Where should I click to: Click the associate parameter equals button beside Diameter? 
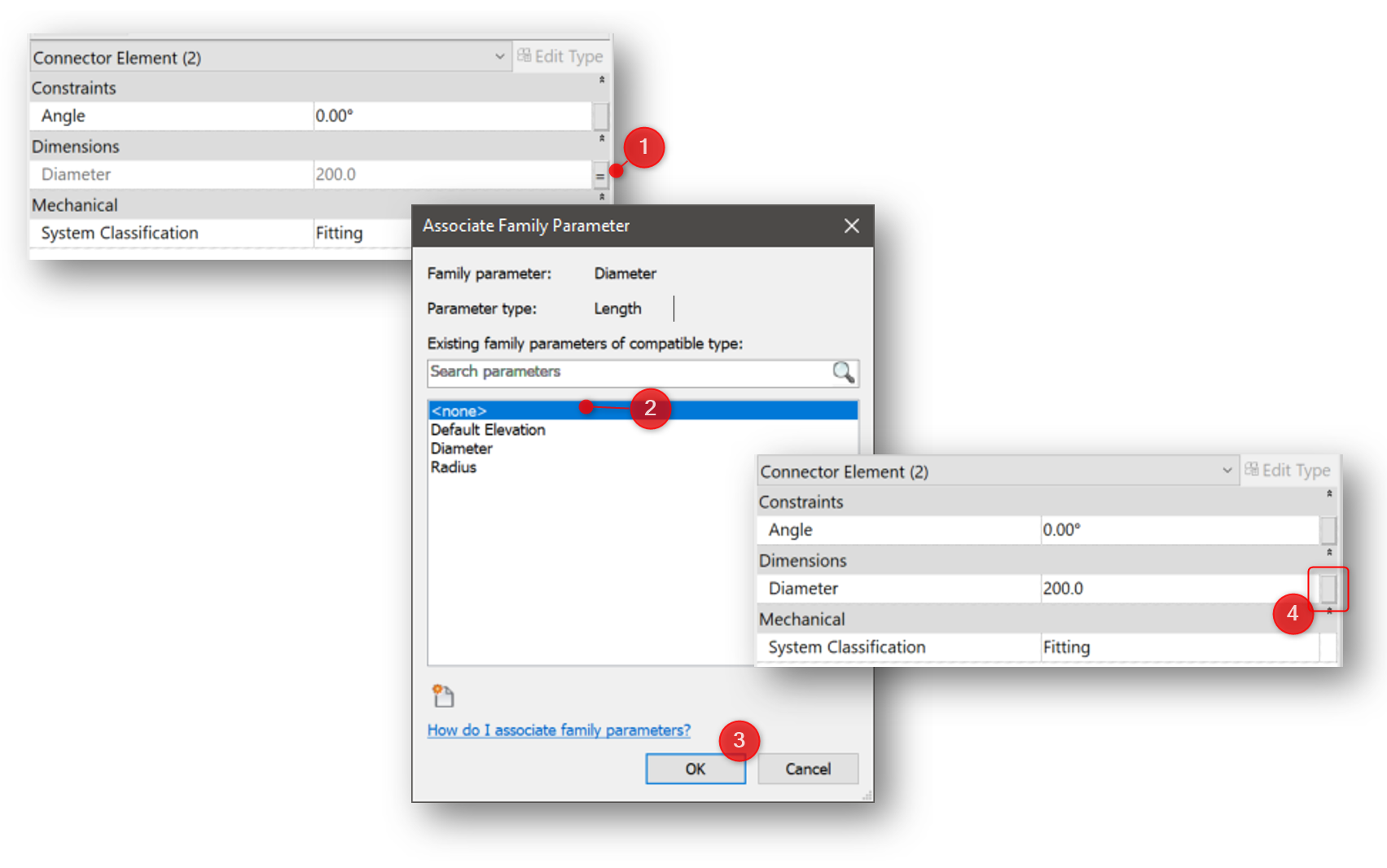(x=599, y=173)
